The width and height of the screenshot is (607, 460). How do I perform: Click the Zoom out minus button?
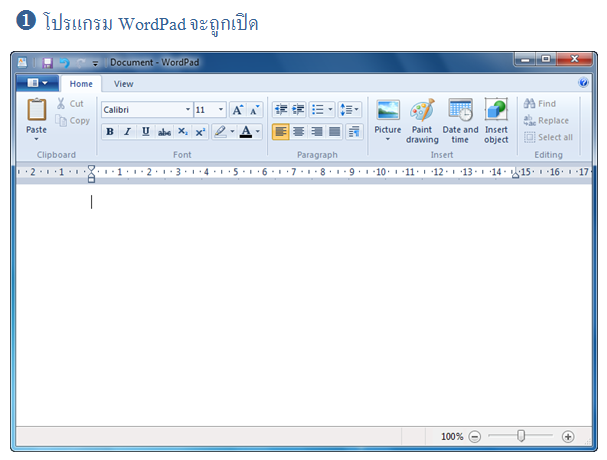[x=474, y=437]
